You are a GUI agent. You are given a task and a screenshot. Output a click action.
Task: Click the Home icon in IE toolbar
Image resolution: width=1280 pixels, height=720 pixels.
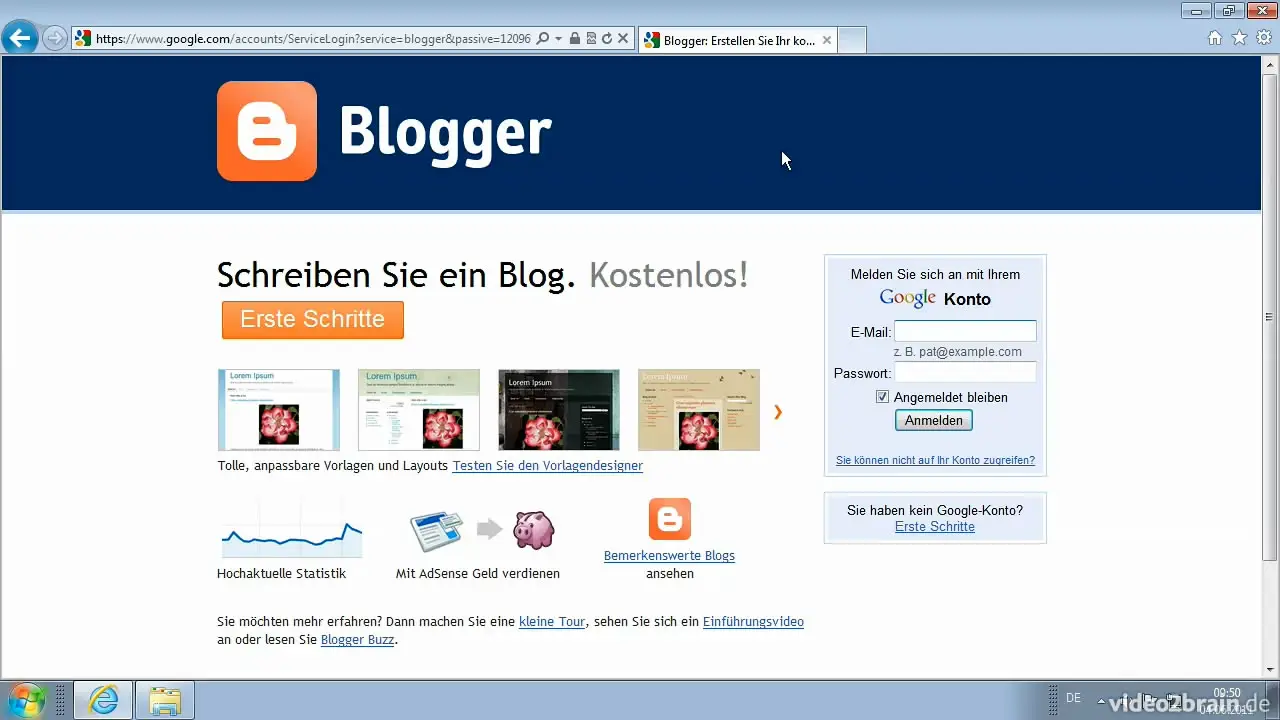coord(1215,39)
